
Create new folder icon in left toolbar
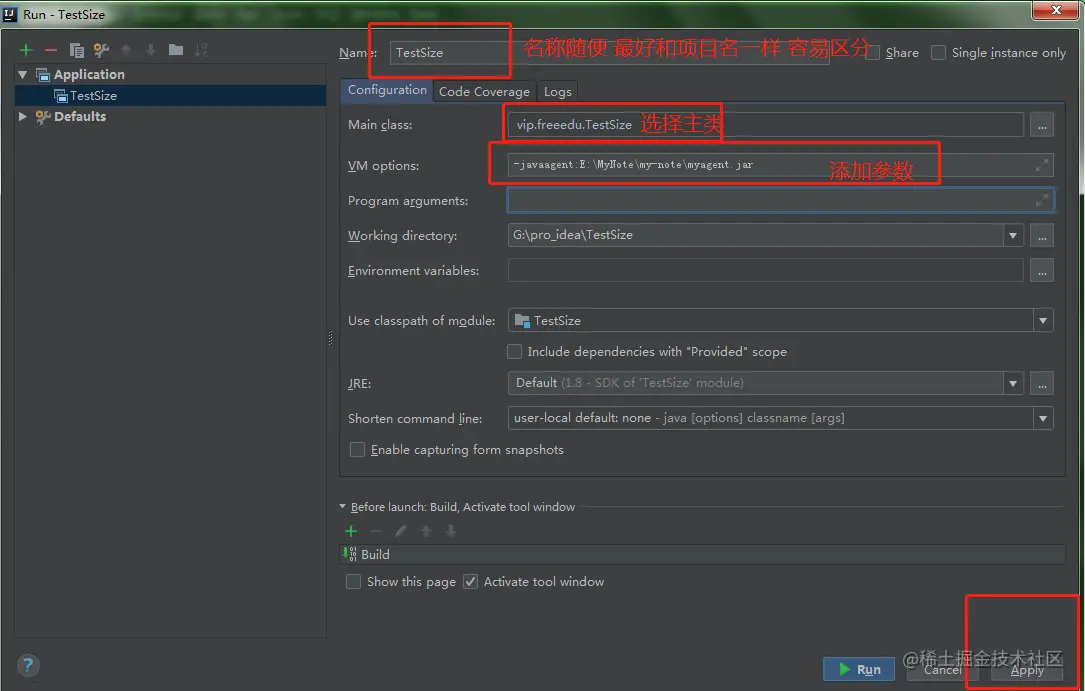click(x=176, y=50)
